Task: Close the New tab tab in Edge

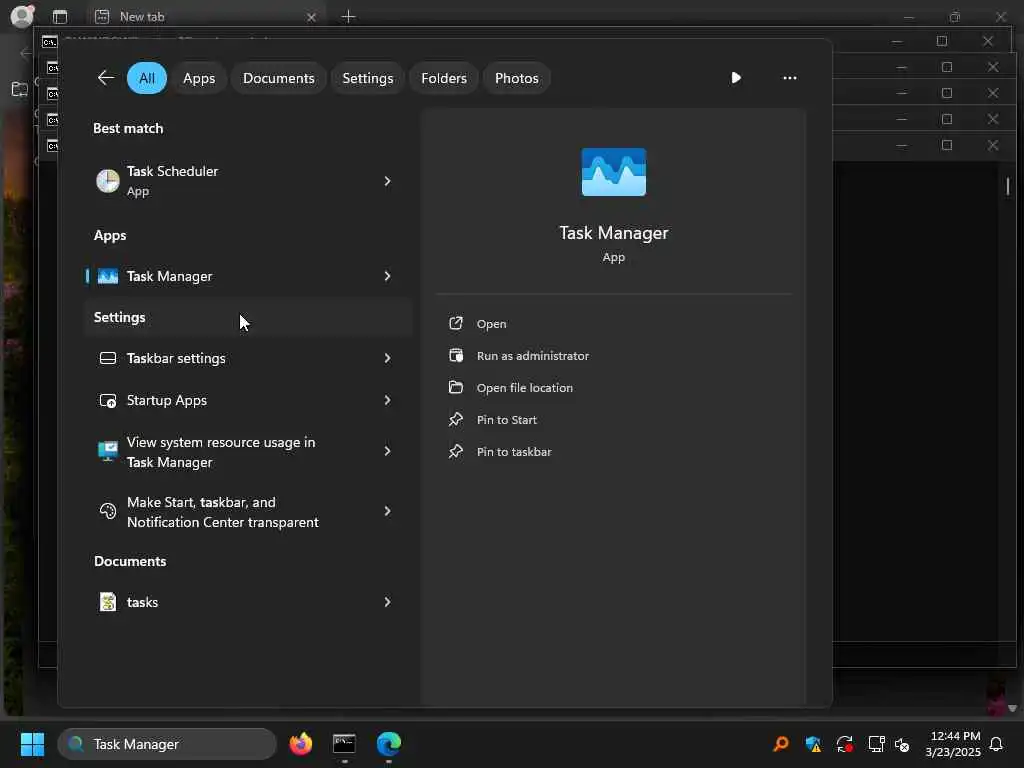Action: 312,17
